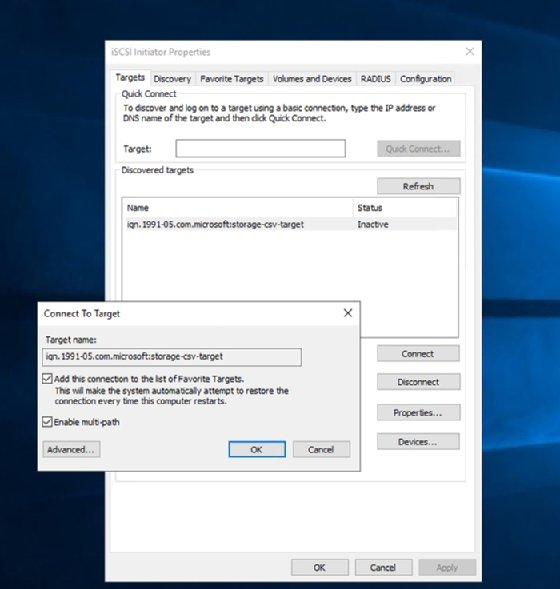This screenshot has height=589, width=560.
Task: Click Cancel in iSCSI Initiator Properties
Action: (383, 567)
